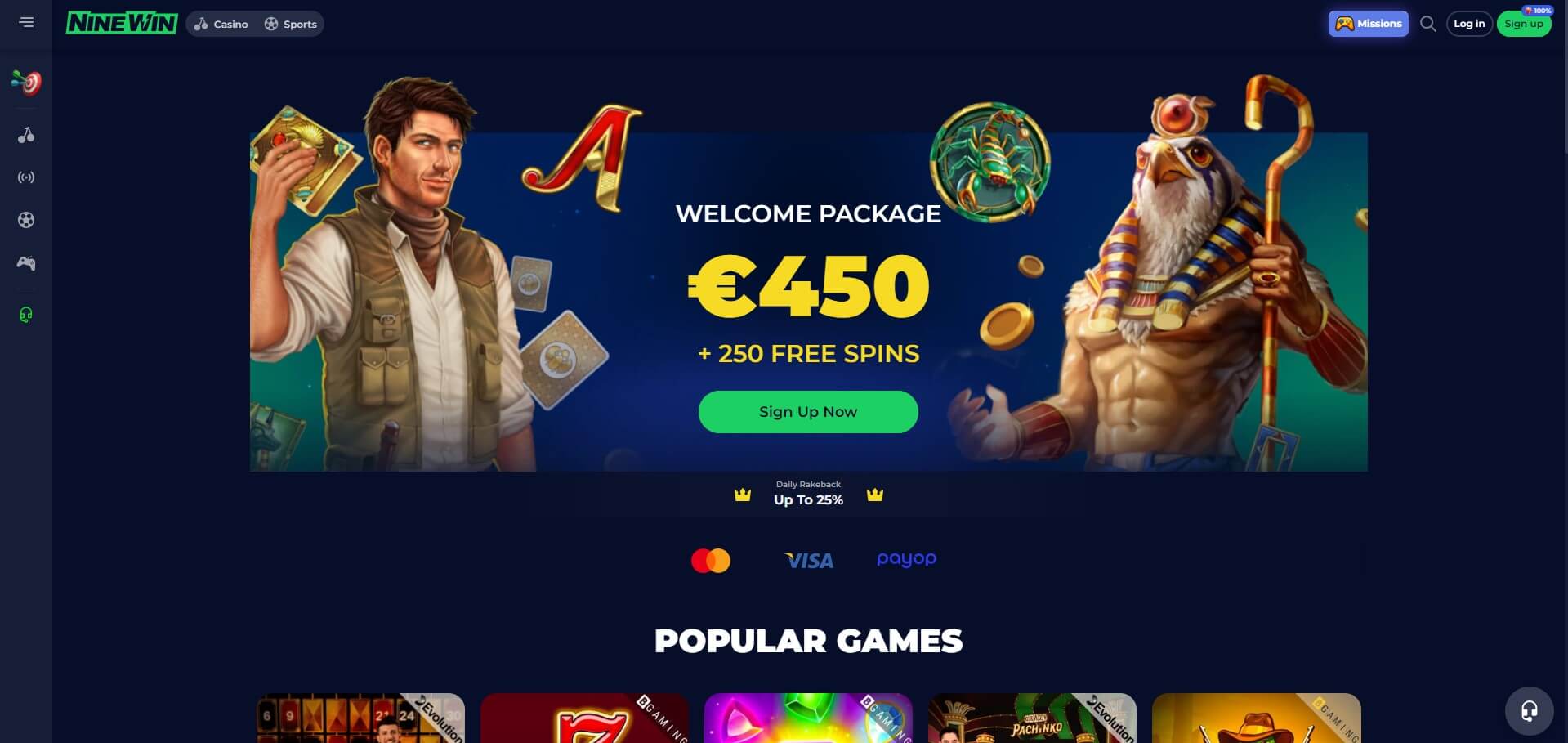Select the live broadcast sidebar icon
The height and width of the screenshot is (743, 1568).
pos(26,177)
